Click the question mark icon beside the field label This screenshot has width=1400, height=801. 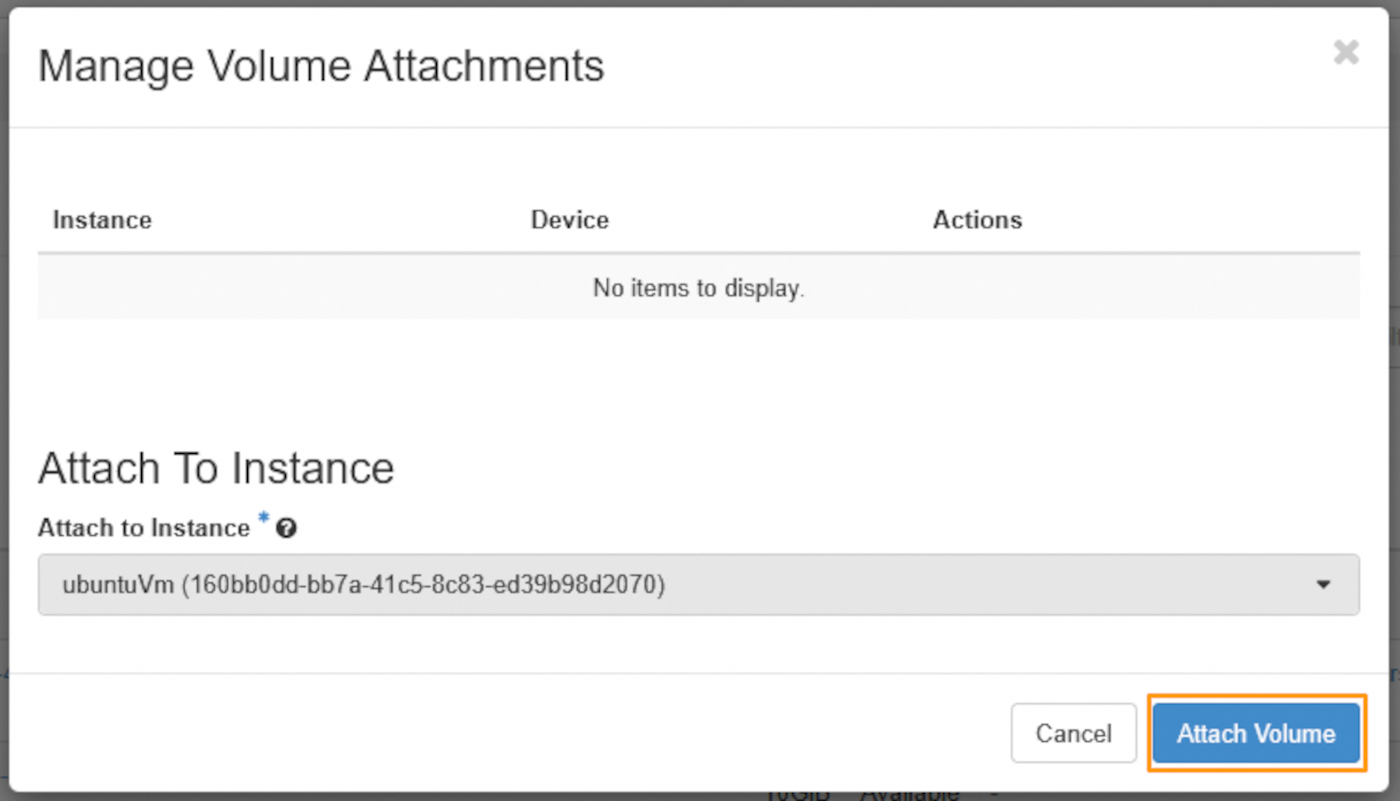(x=286, y=527)
